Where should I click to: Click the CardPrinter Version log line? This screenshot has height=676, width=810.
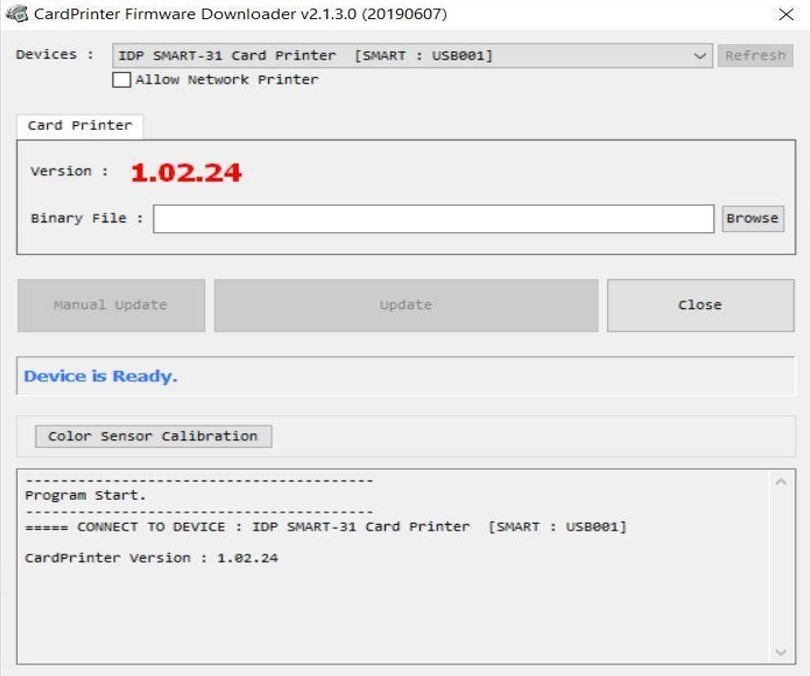151,558
